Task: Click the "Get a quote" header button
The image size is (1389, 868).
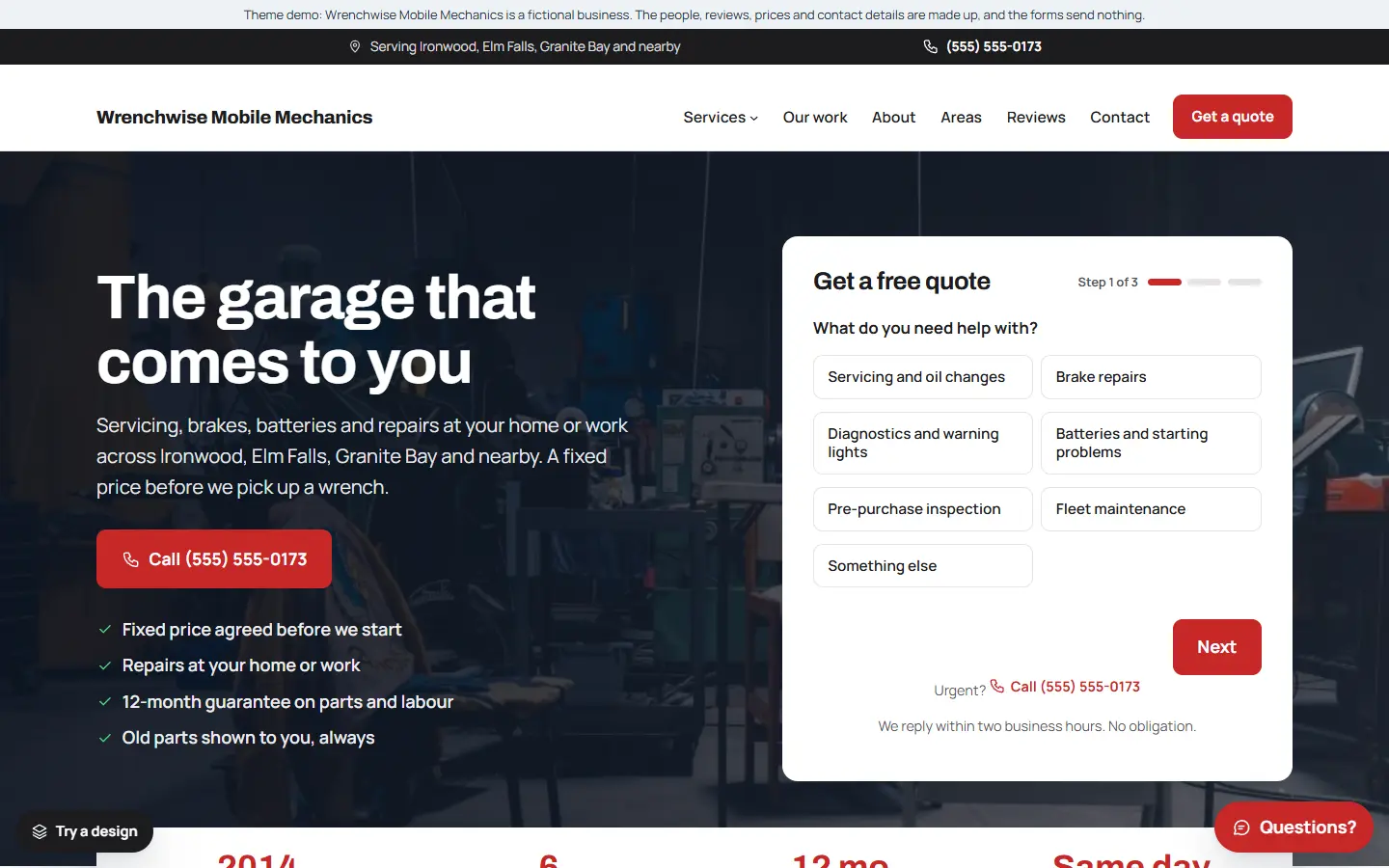Action: 1233,117
